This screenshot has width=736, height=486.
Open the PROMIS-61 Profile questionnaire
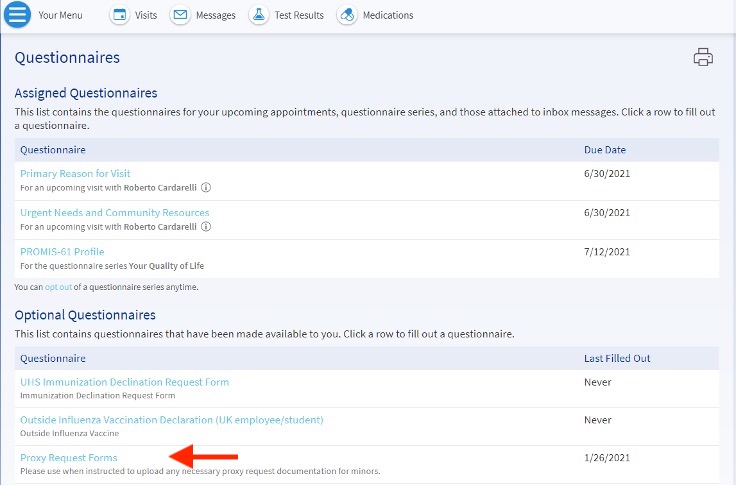(x=62, y=251)
